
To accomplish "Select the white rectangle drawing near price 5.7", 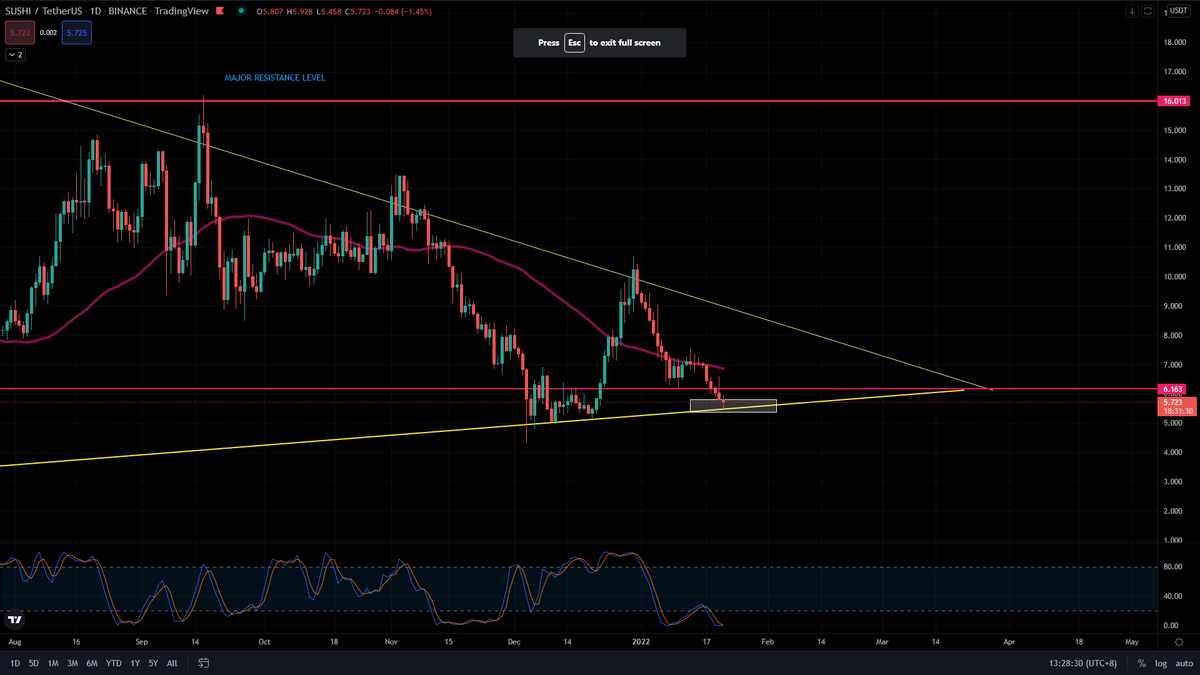I will point(733,406).
